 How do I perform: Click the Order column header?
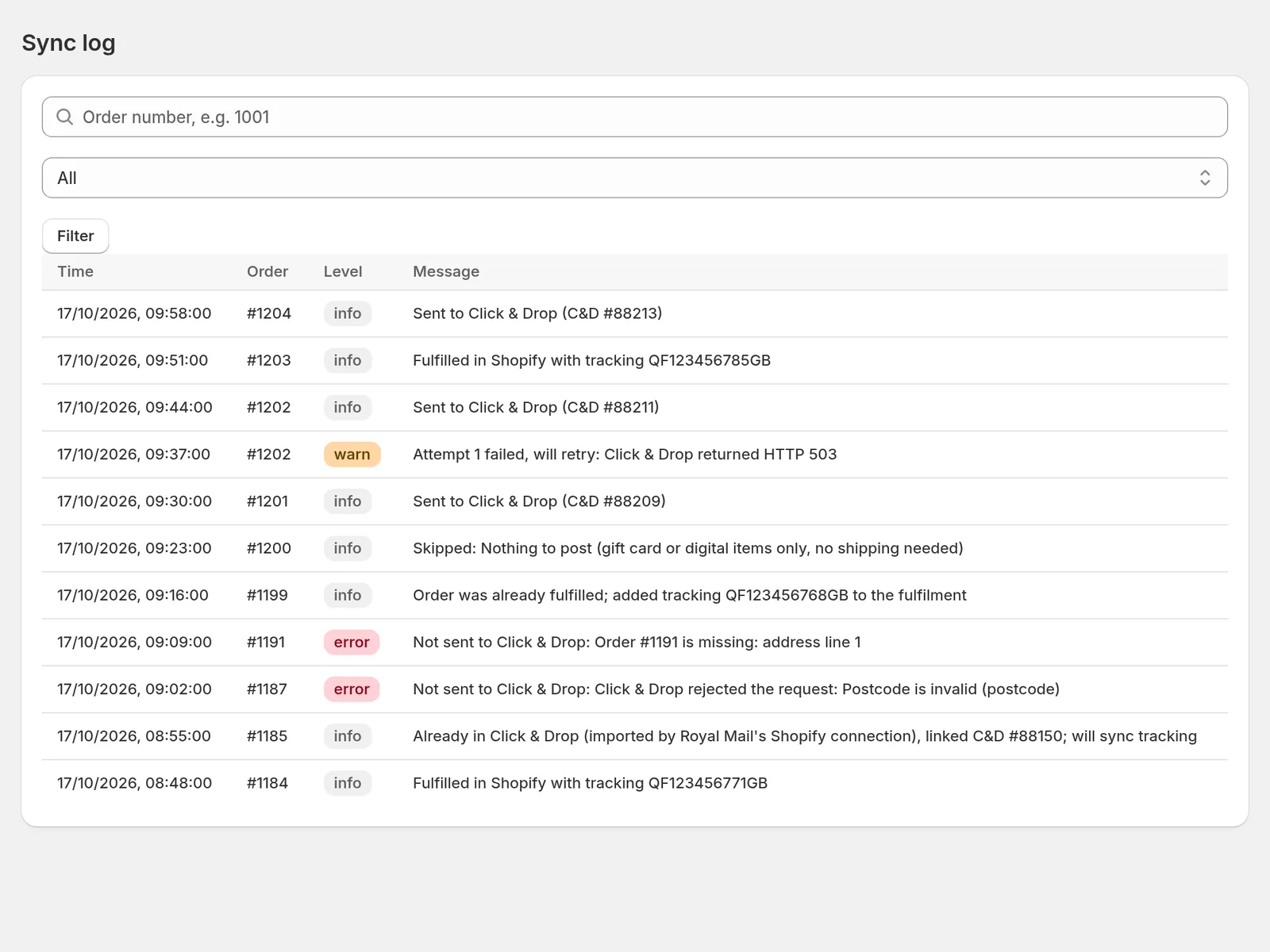(x=267, y=271)
